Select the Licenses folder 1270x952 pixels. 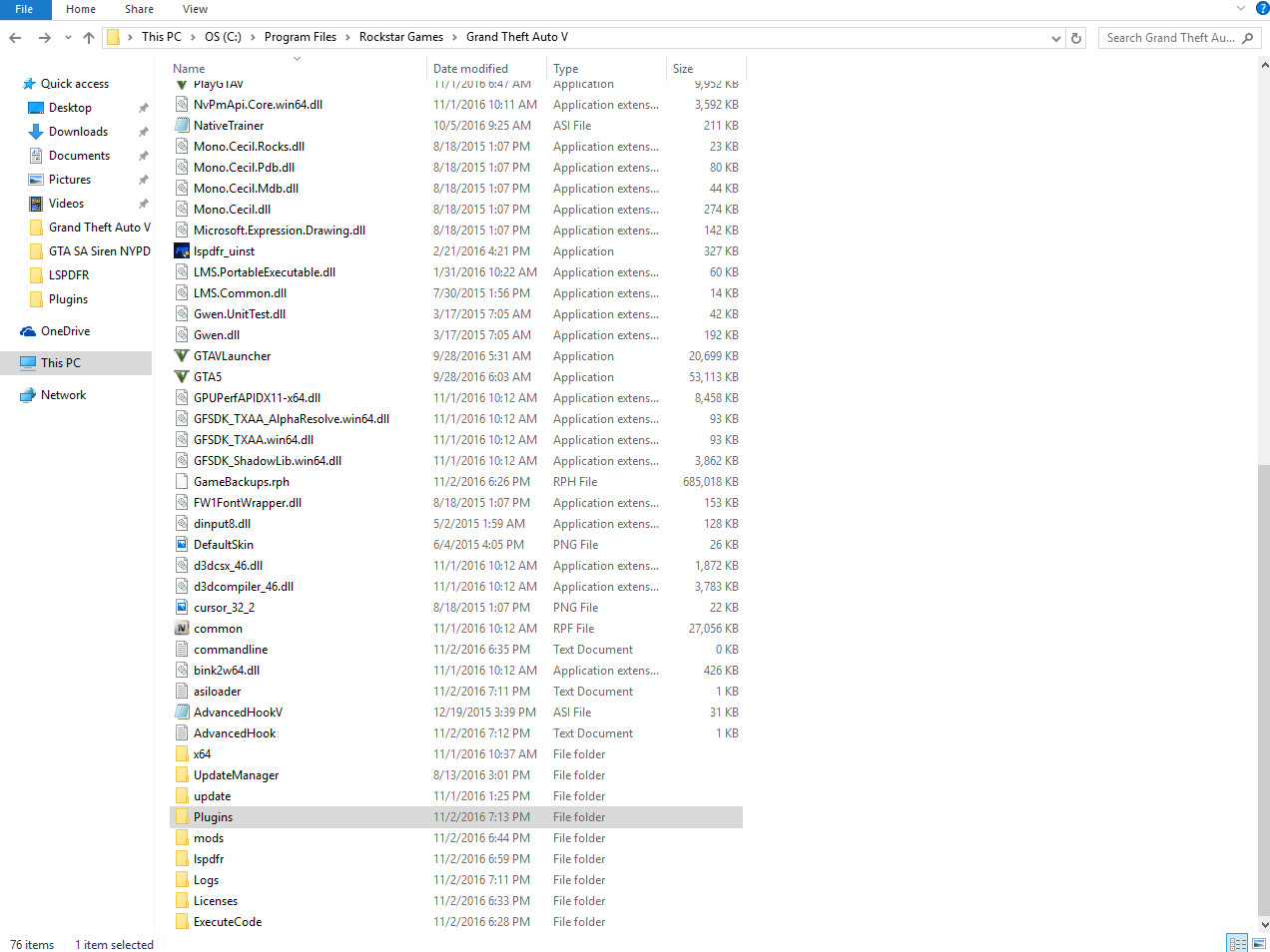[x=216, y=901]
